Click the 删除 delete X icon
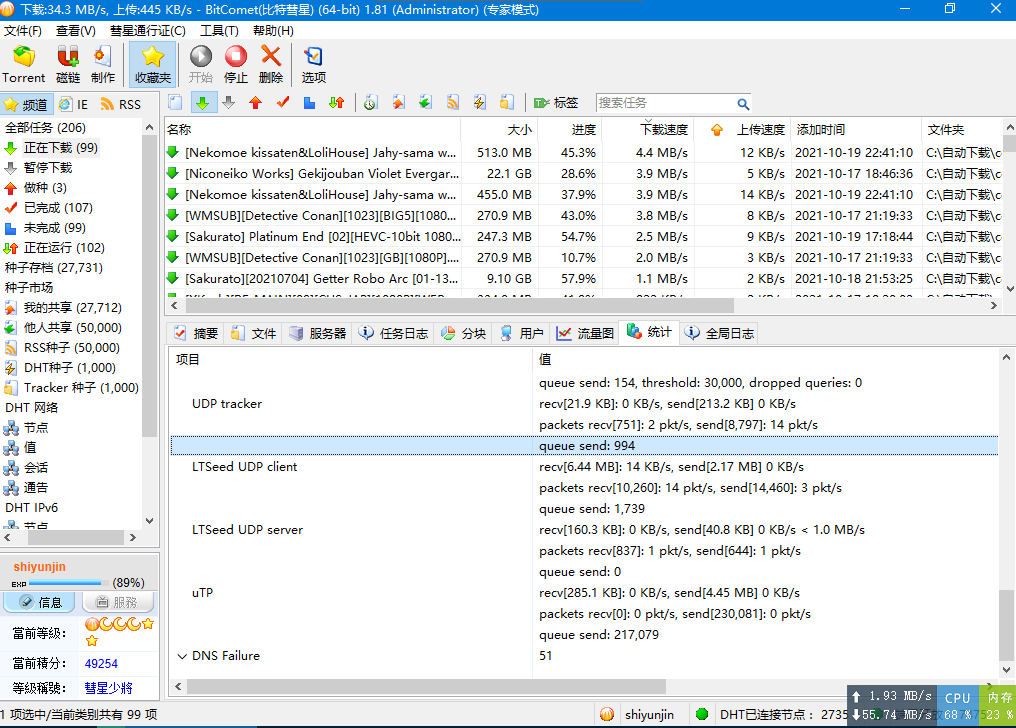The height and width of the screenshot is (728, 1016). pos(271,64)
